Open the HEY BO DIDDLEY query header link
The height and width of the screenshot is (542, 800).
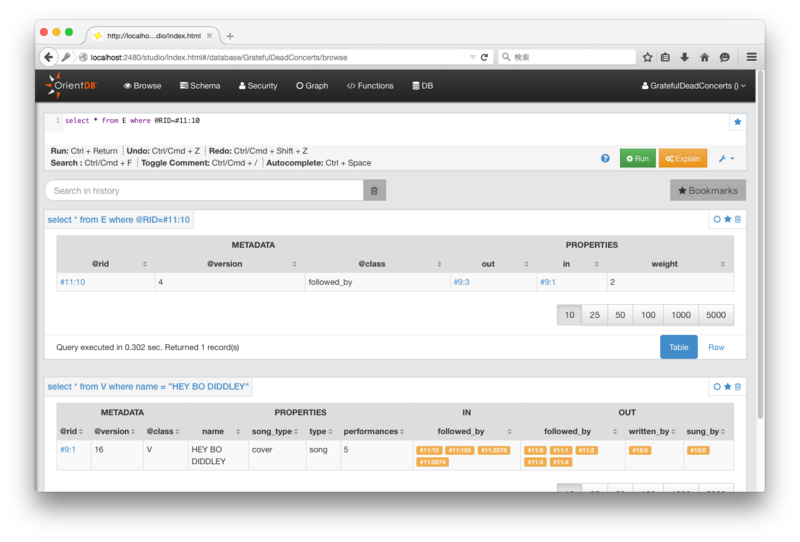[148, 386]
